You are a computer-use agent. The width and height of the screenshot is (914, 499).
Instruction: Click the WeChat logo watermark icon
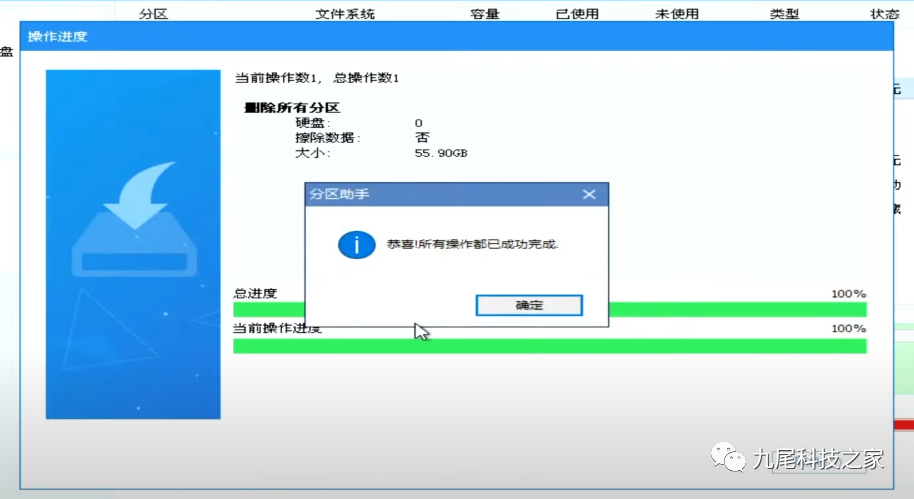click(x=728, y=457)
